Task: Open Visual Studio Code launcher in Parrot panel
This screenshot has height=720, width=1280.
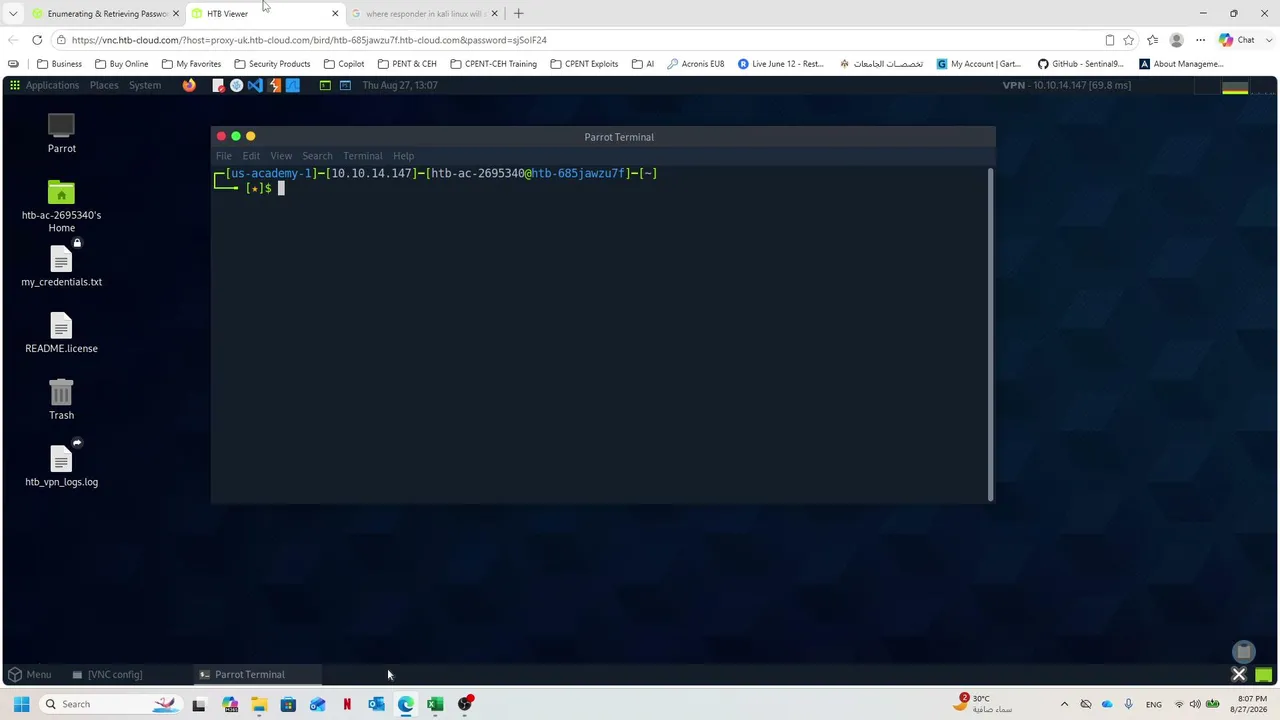Action: coord(255,85)
